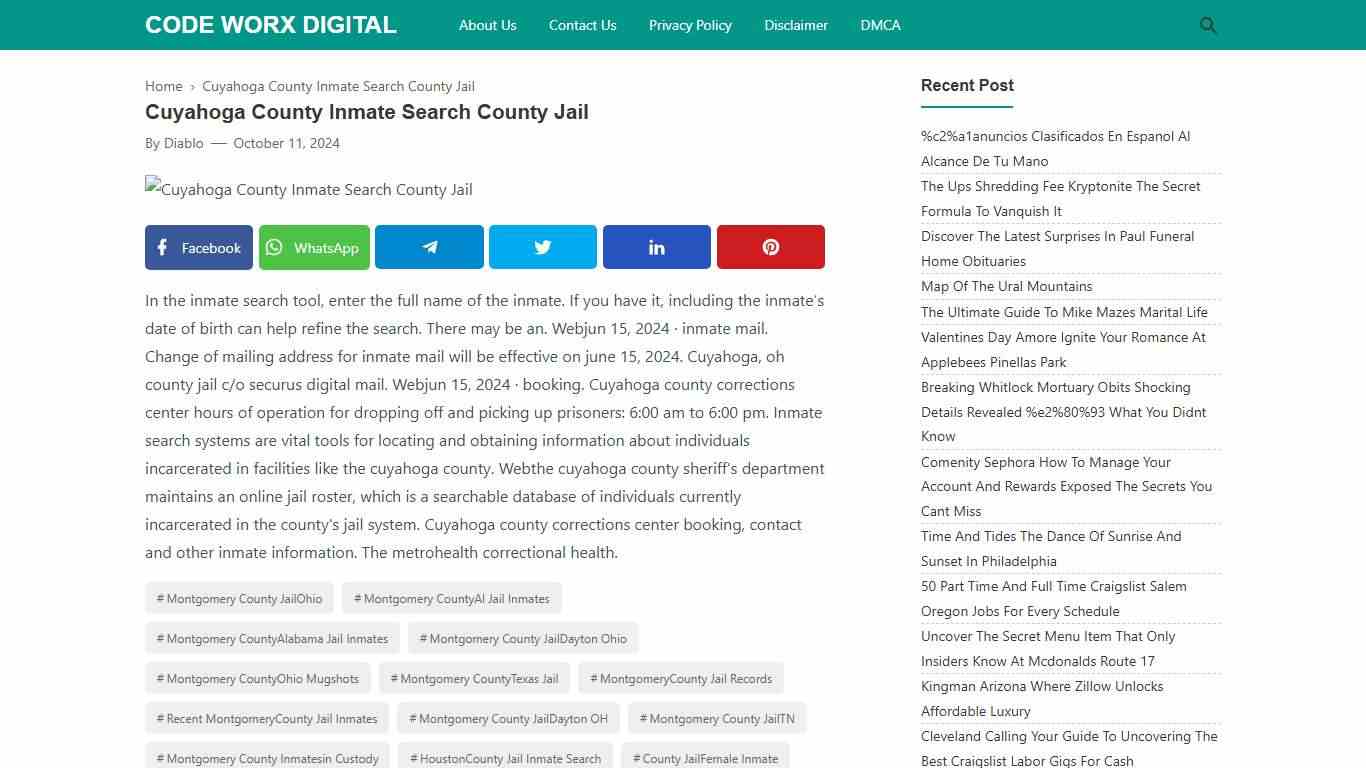Open the DMCA page

coord(880,25)
